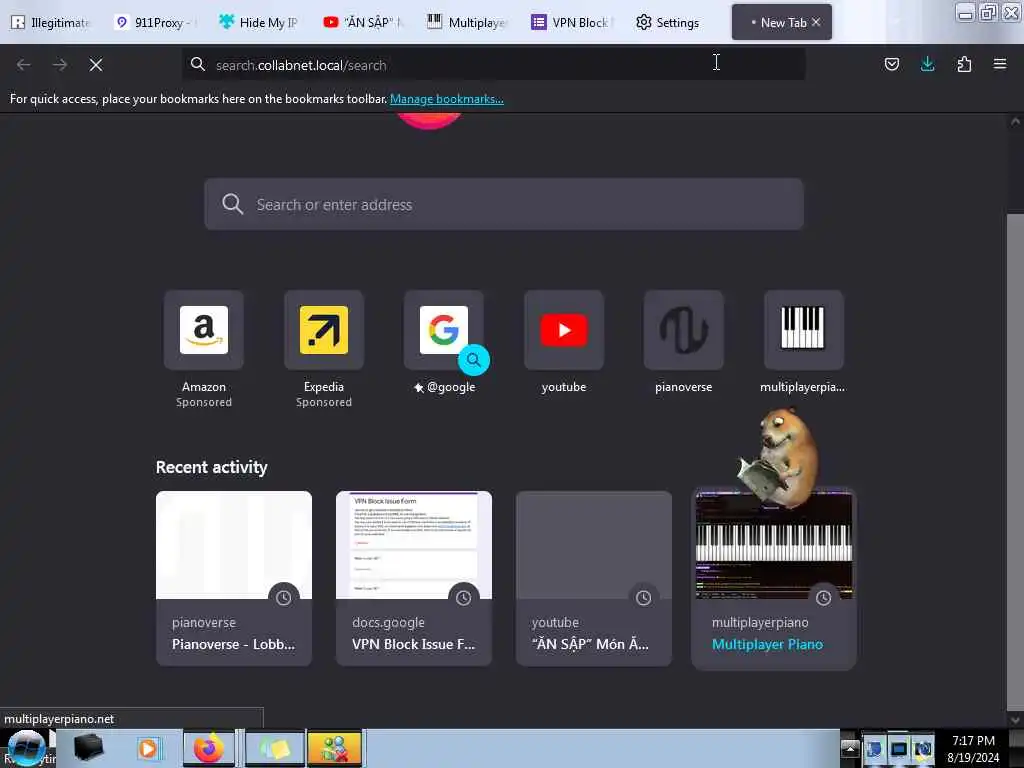
Task: Switch to the "ĂN SẬP" YouTube tab
Action: click(x=363, y=22)
